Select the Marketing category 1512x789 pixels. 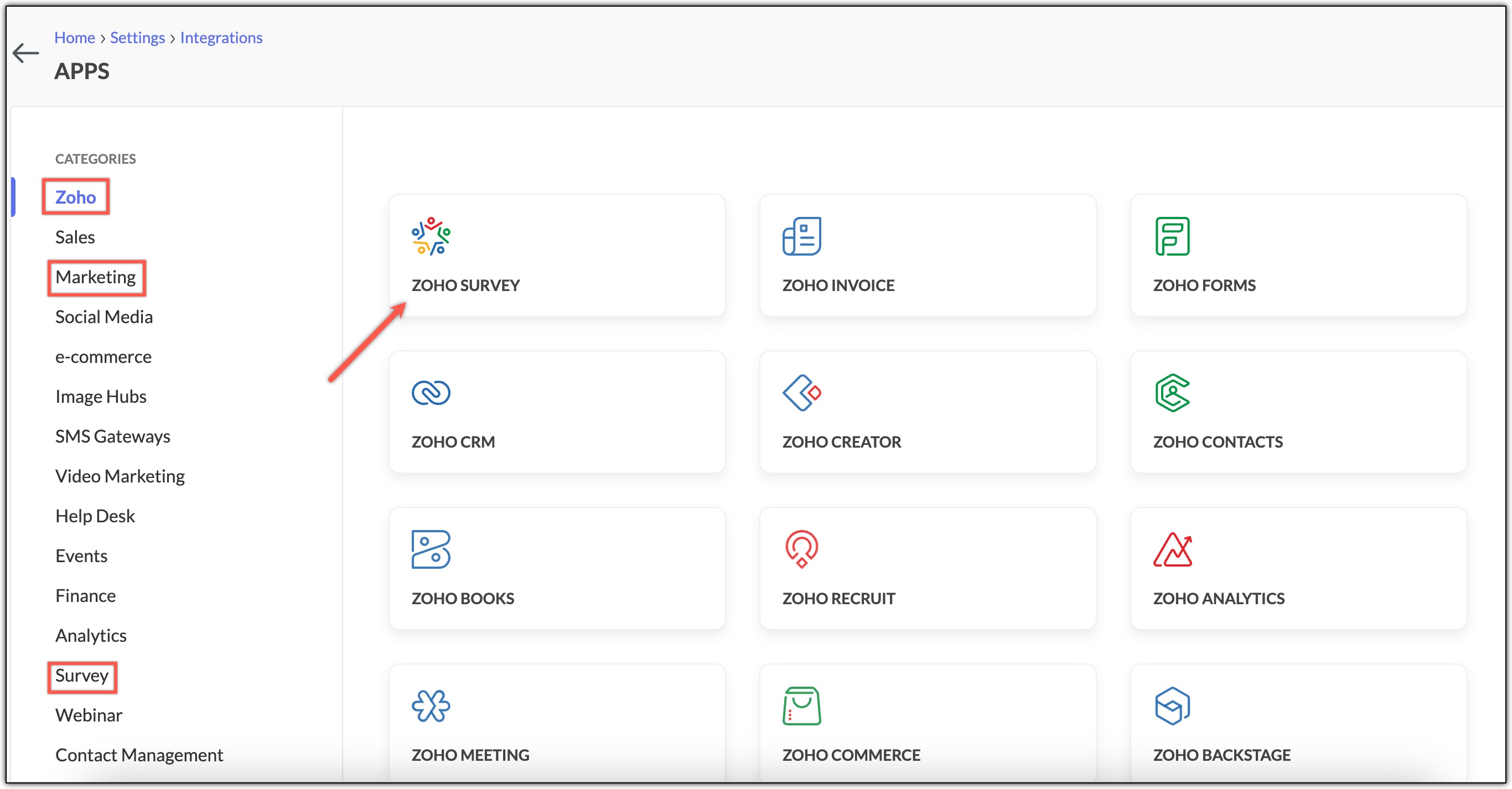click(96, 277)
